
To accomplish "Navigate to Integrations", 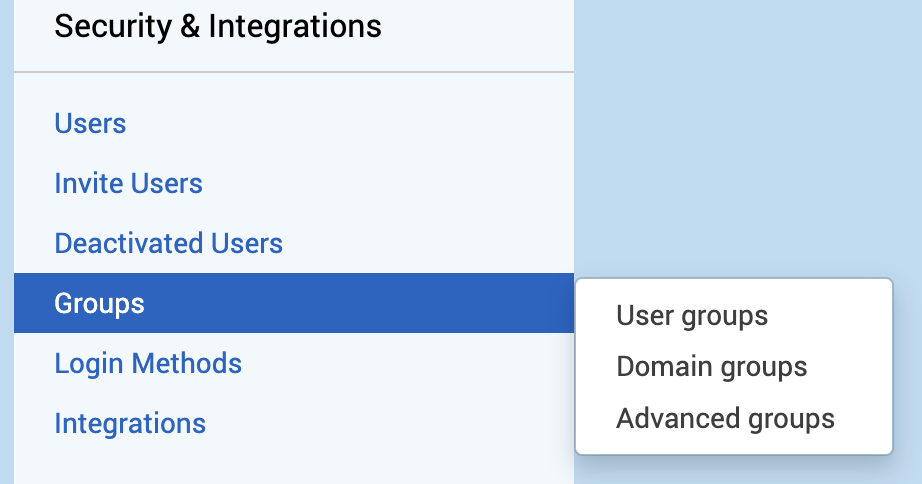I will point(130,423).
